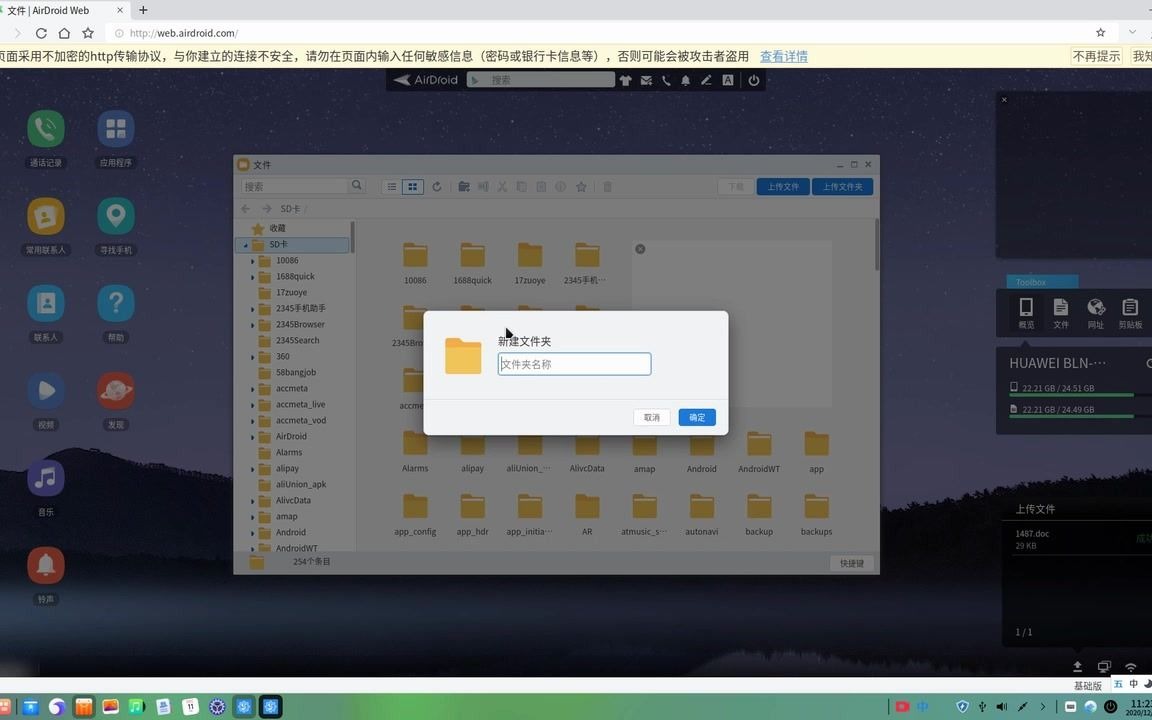Click the refresh icon in file toolbar
The width and height of the screenshot is (1152, 720).
pos(436,187)
